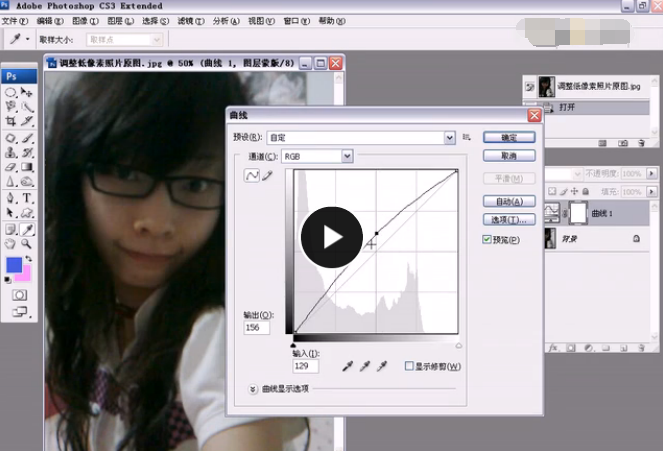Open the 图层 (Layer) menu
The image size is (663, 474).
121,21
